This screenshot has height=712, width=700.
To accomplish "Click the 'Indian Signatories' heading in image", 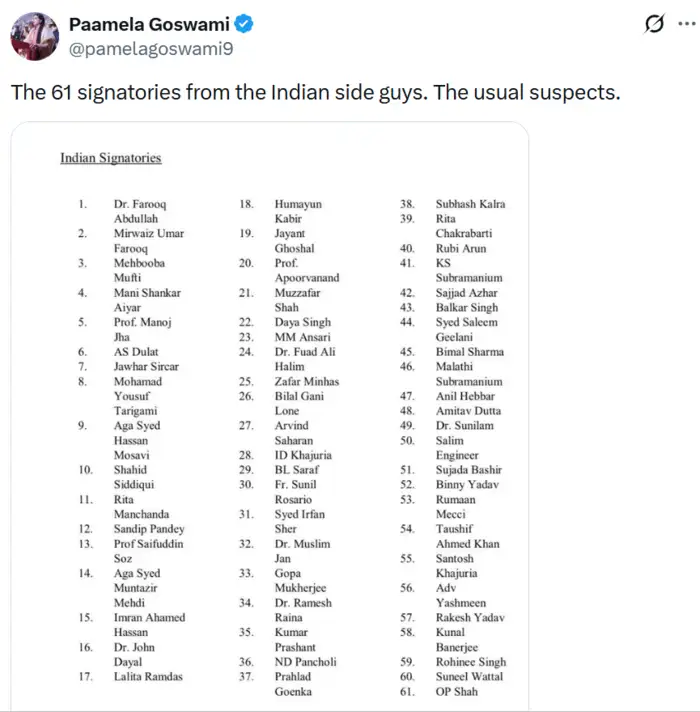I will click(x=111, y=158).
